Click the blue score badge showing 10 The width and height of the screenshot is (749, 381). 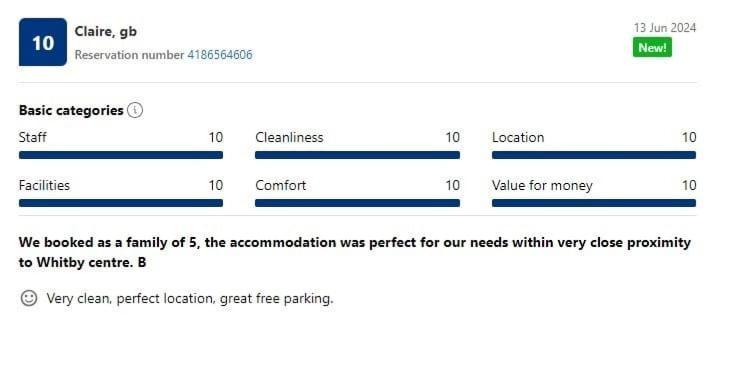pos(43,42)
